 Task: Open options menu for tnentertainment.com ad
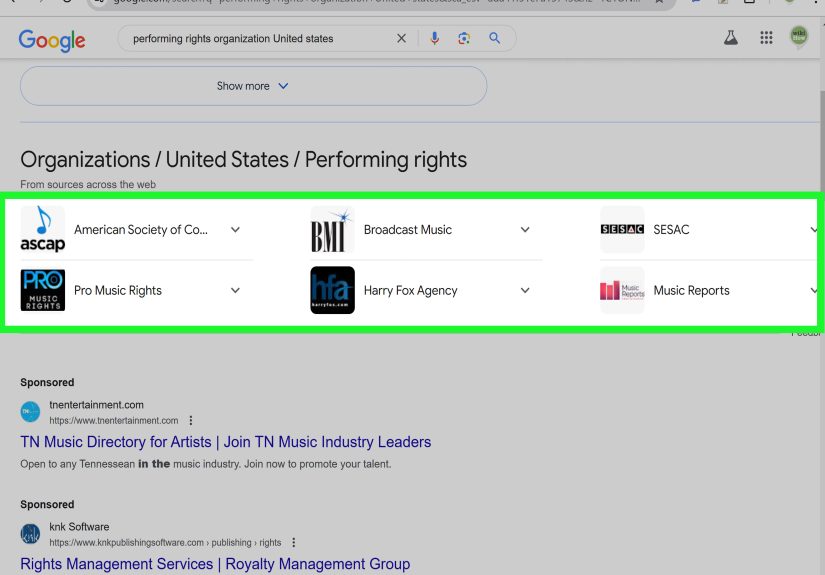[x=191, y=421]
